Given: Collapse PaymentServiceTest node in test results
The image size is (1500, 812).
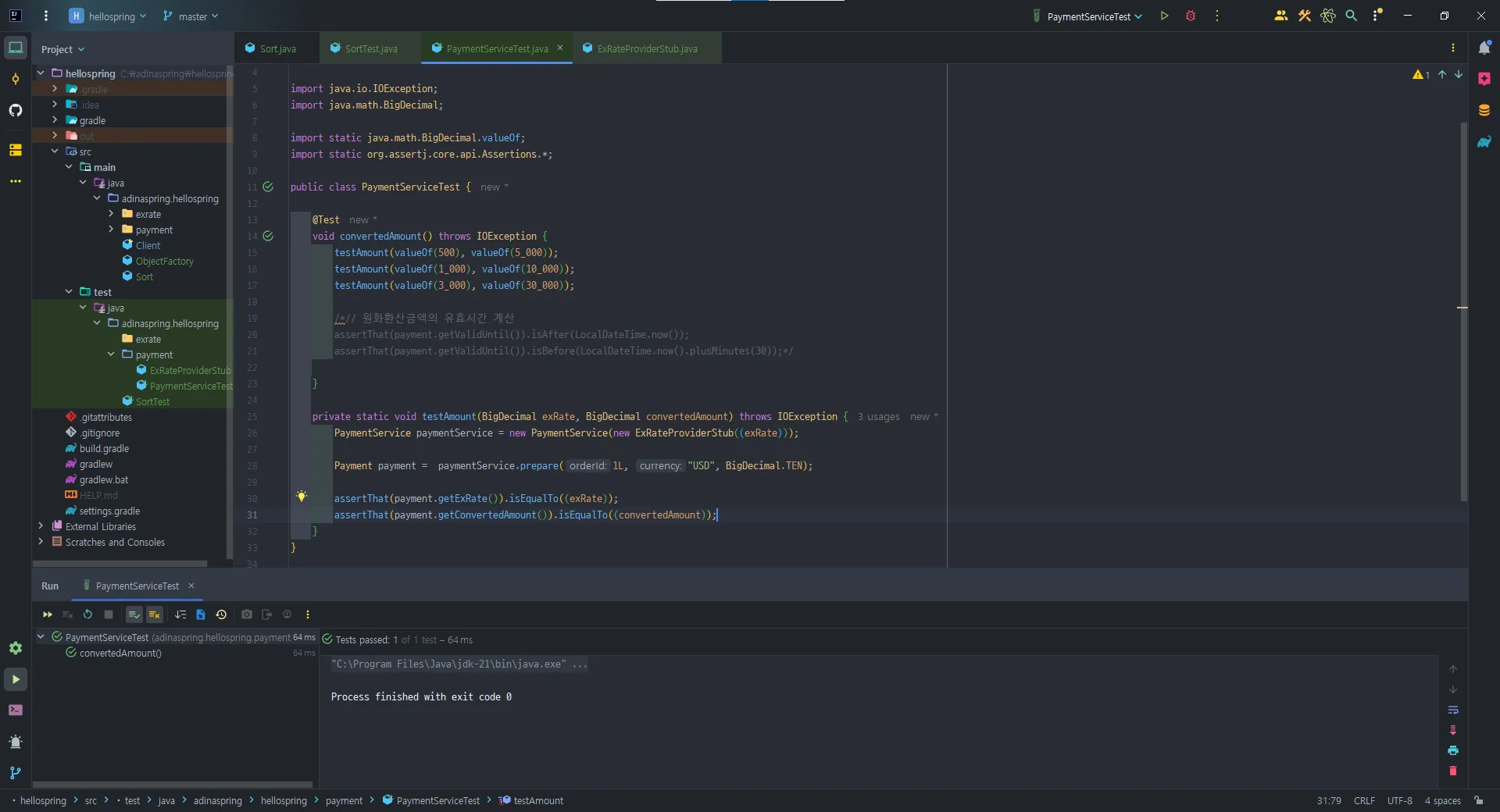Looking at the screenshot, I should [41, 637].
